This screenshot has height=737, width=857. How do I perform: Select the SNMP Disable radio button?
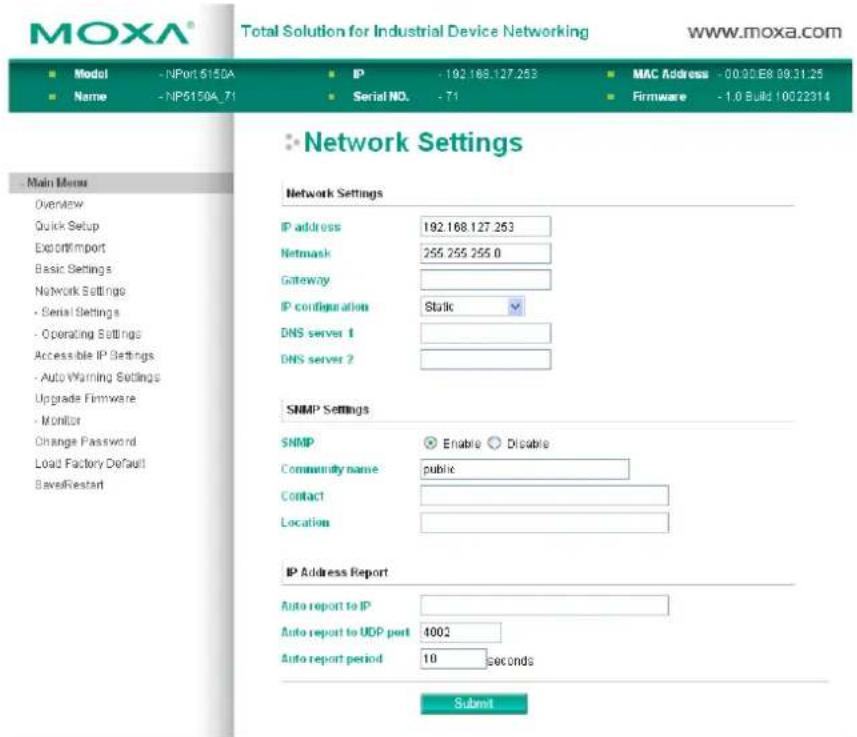494,443
